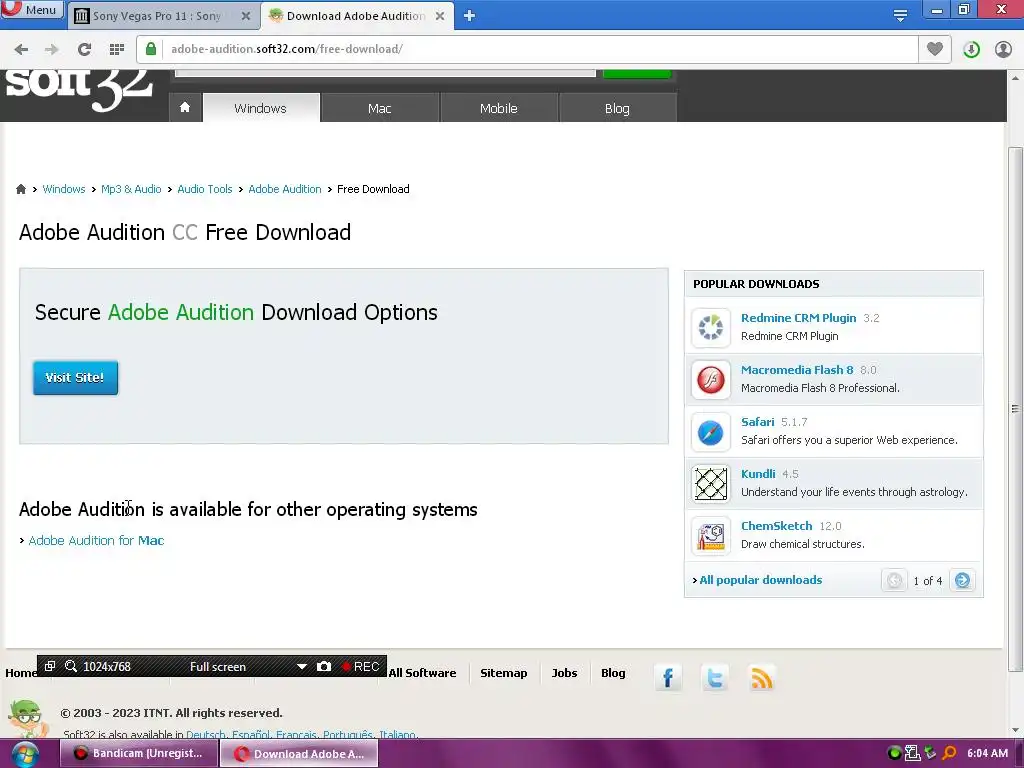This screenshot has width=1024, height=768.
Task: Click the Twitter social icon
Action: coord(715,678)
